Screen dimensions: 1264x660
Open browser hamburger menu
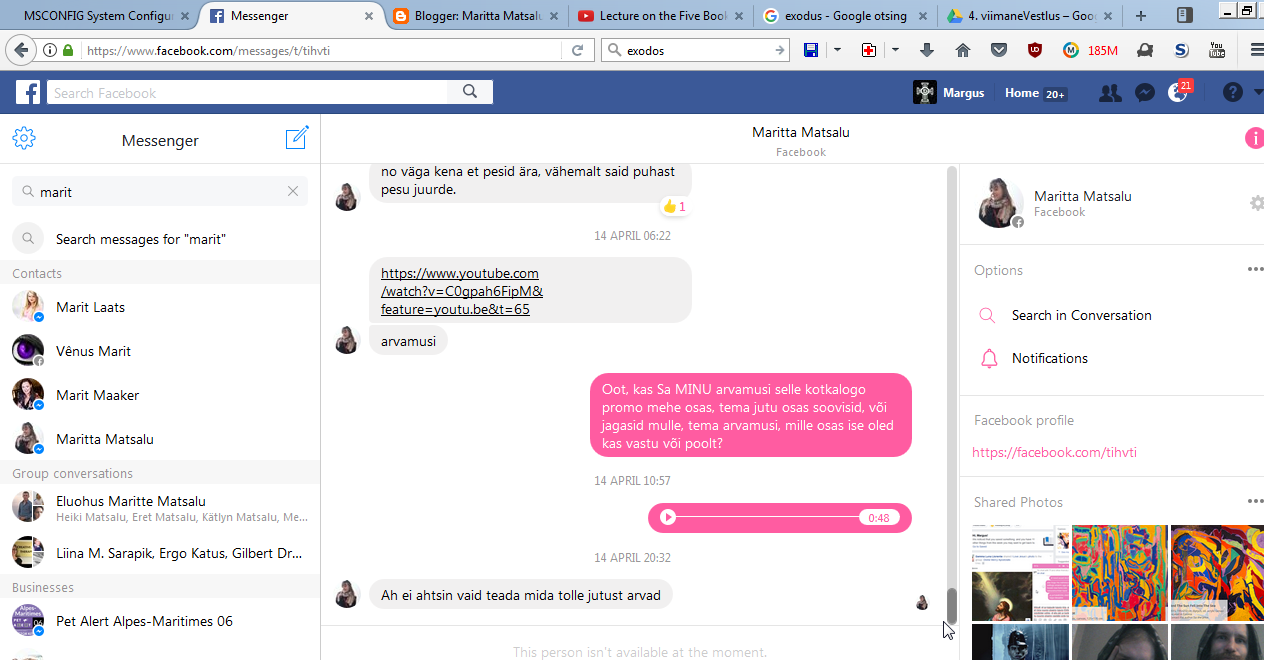[x=1256, y=50]
